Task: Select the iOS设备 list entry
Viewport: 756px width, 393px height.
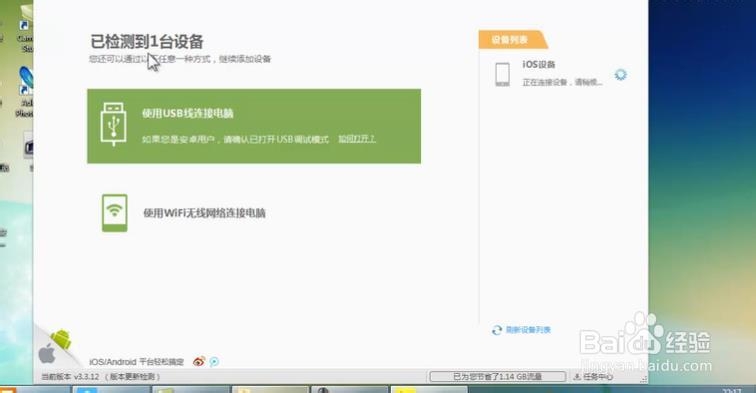Action: [562, 73]
